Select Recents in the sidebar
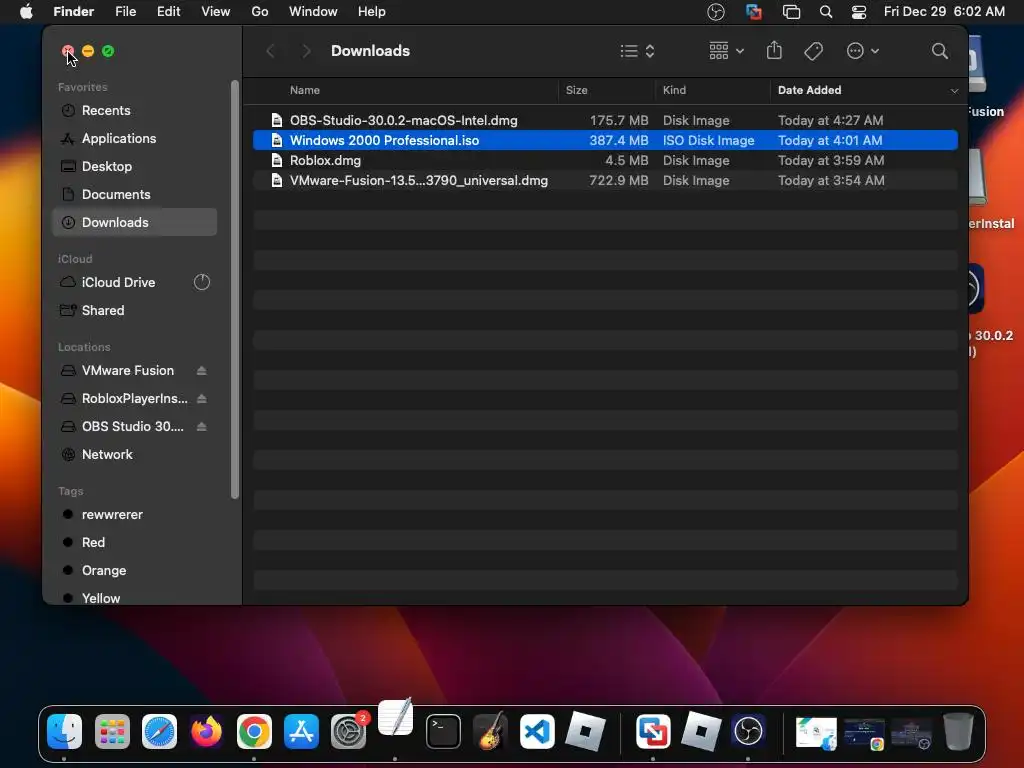Screen dimensions: 1024x768 tap(134, 110)
